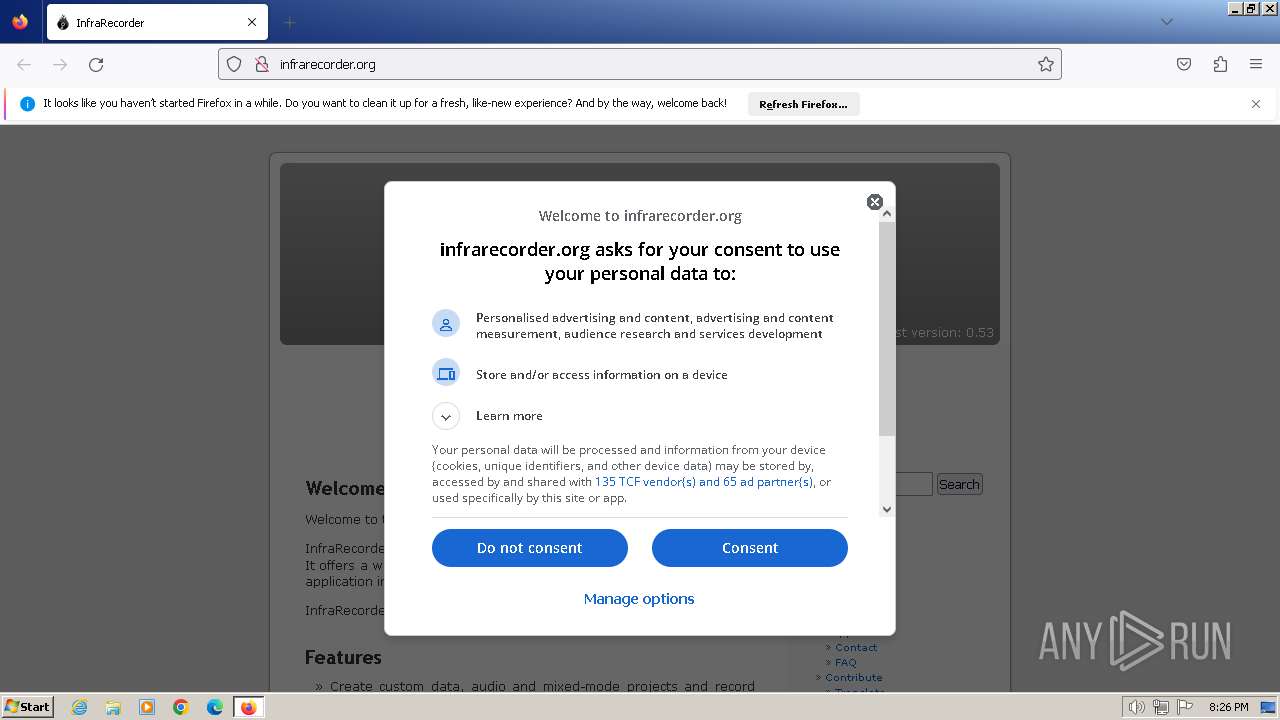Viewport: 1280px width, 720px height.
Task: Go back to previous page
Action: click(x=24, y=64)
